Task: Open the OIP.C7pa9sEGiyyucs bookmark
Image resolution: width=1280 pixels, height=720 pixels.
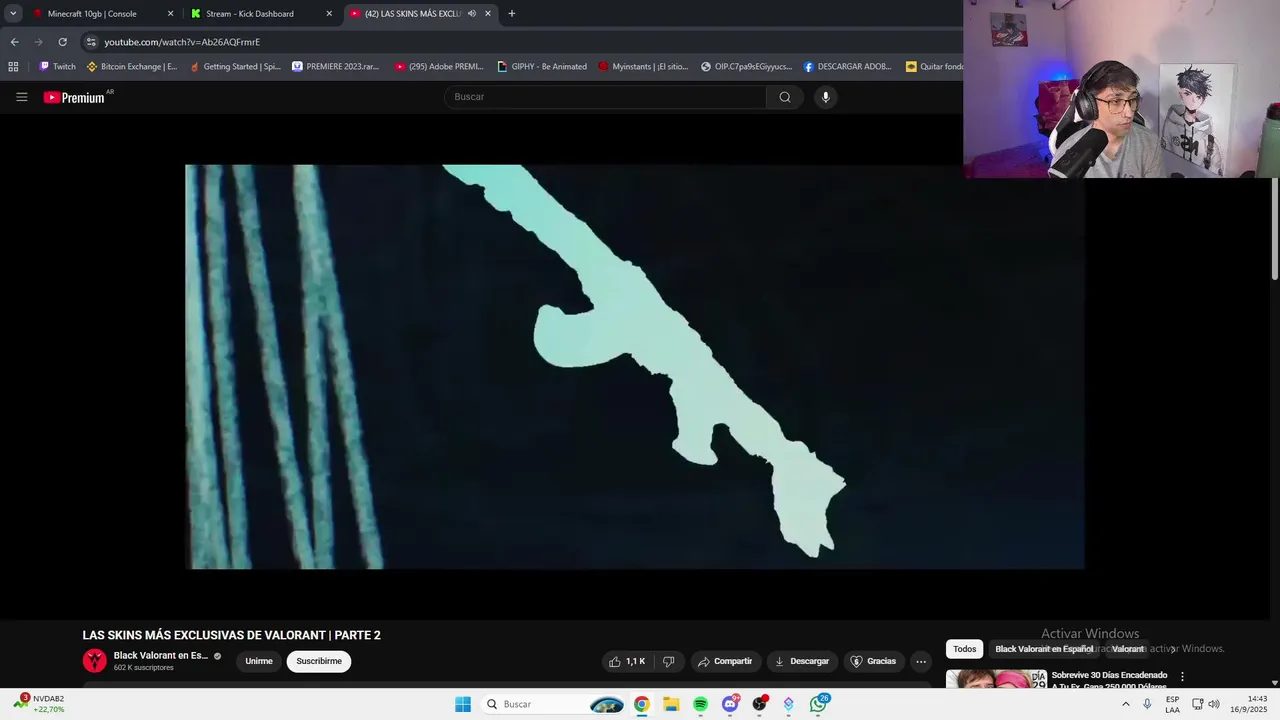Action: click(746, 67)
